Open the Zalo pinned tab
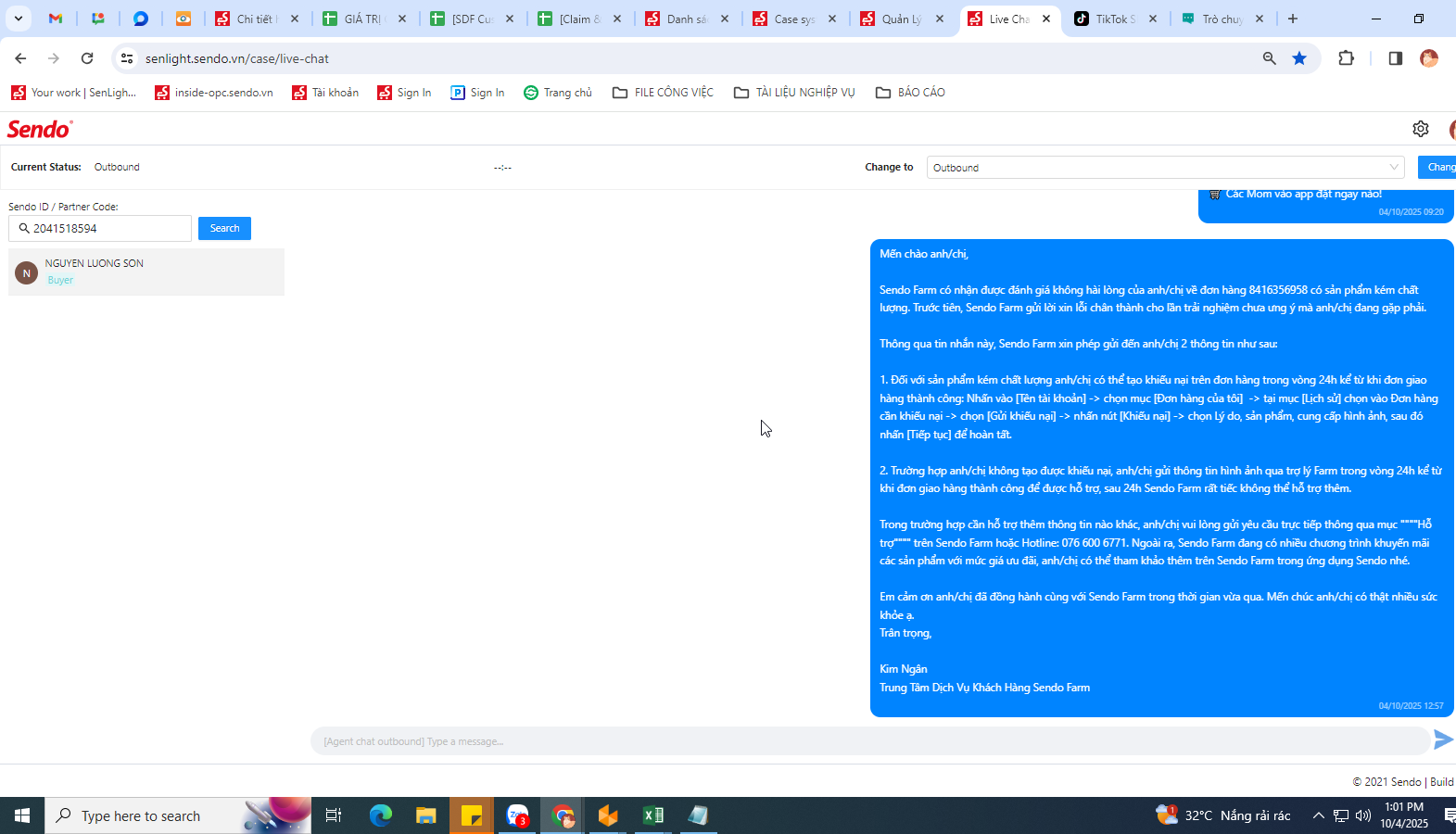1456x834 pixels. coord(141,19)
